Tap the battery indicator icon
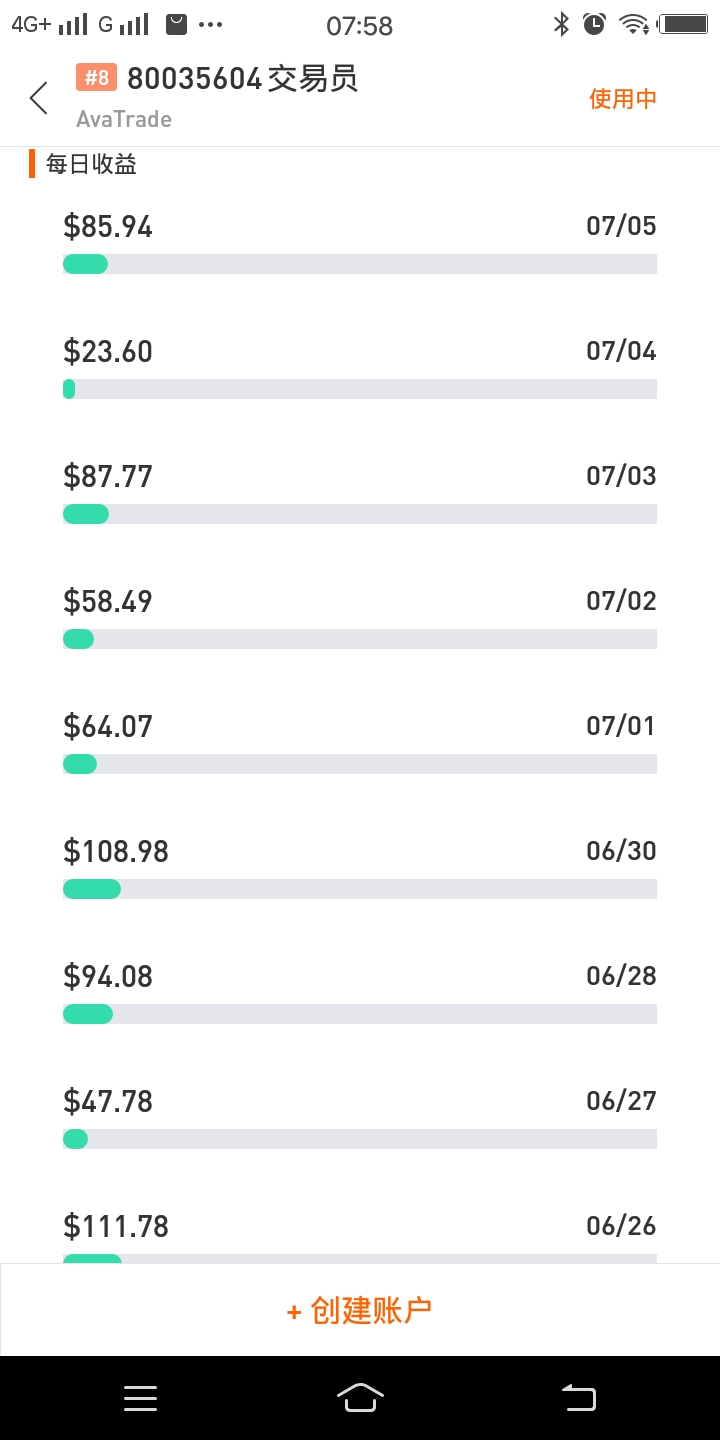This screenshot has width=720, height=1440. (x=684, y=25)
